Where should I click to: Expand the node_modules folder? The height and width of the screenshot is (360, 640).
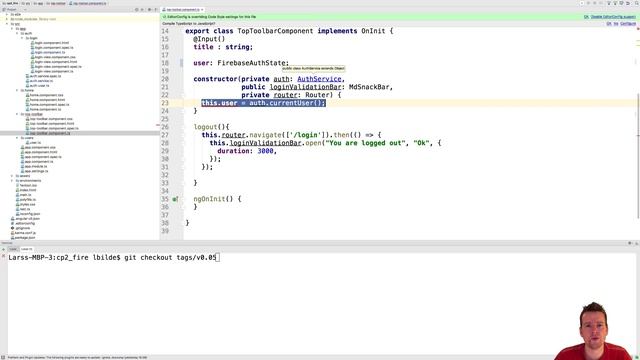7,19
